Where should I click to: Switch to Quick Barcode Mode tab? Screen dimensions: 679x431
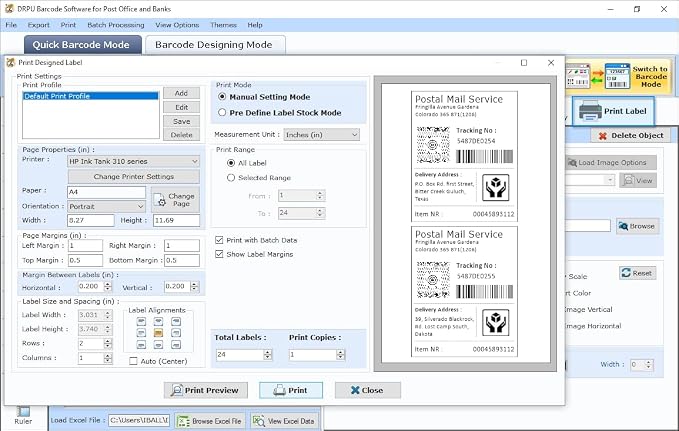click(x=82, y=45)
